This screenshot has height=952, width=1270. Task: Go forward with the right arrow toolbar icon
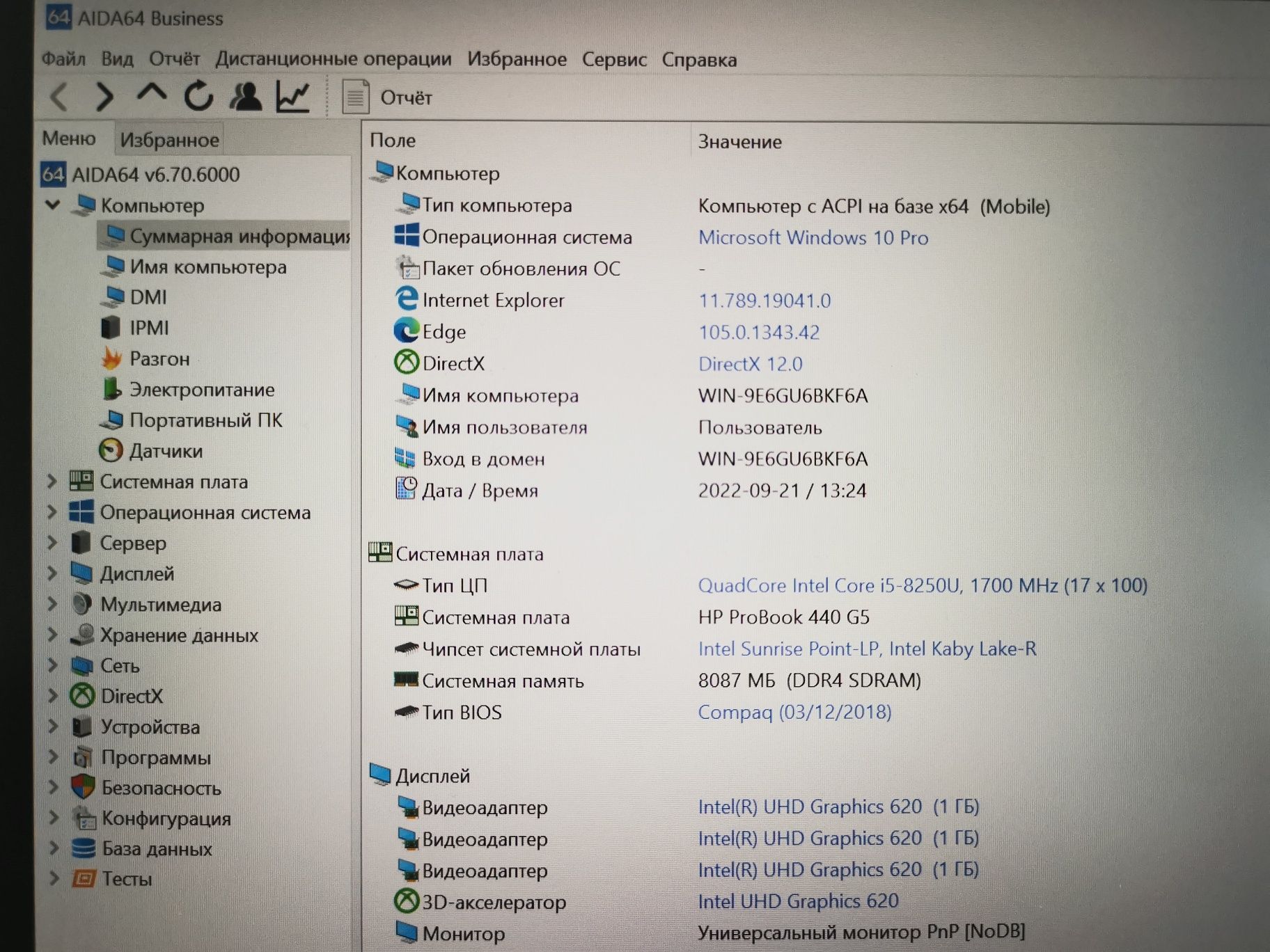tap(104, 97)
